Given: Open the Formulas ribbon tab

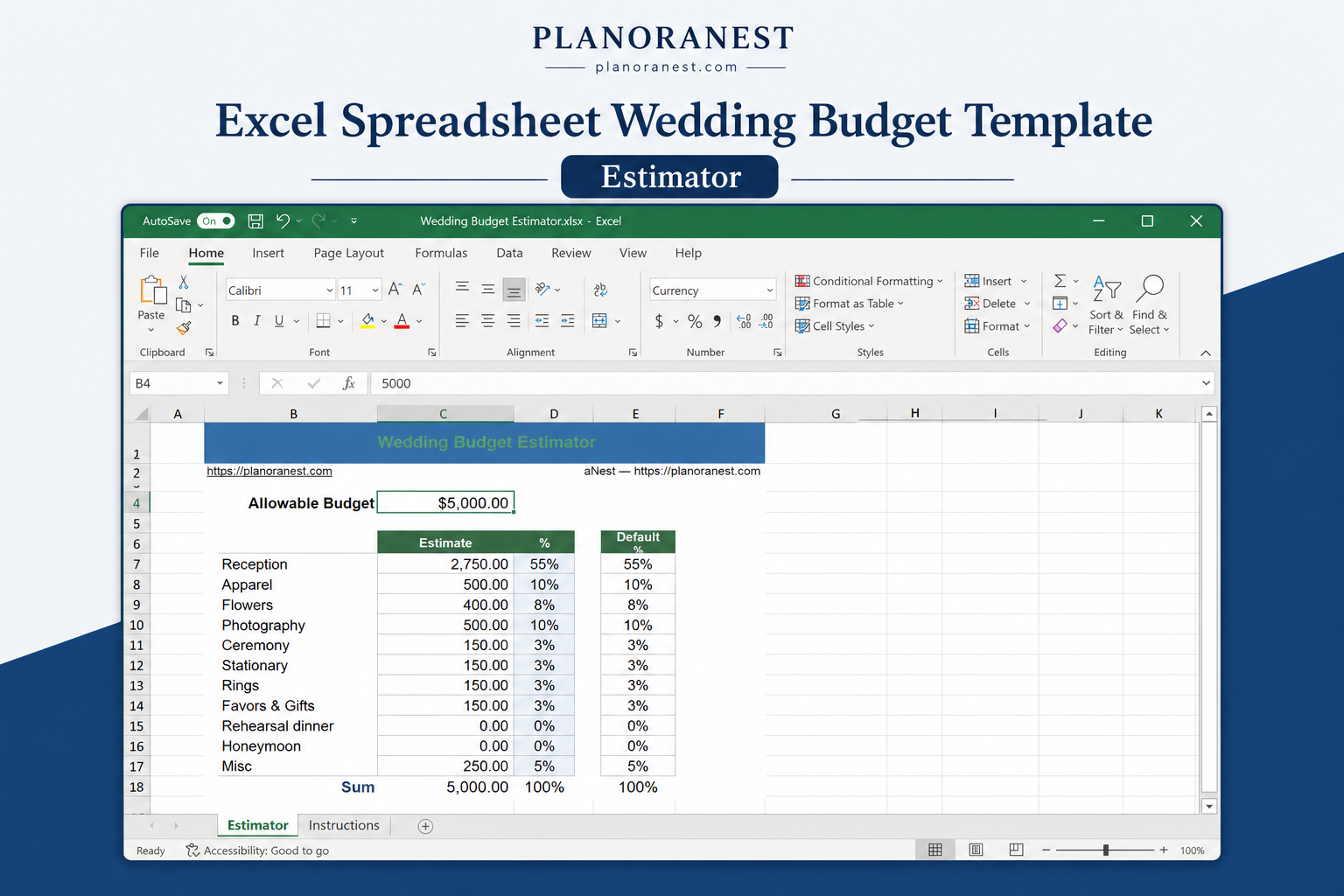Looking at the screenshot, I should tap(441, 253).
